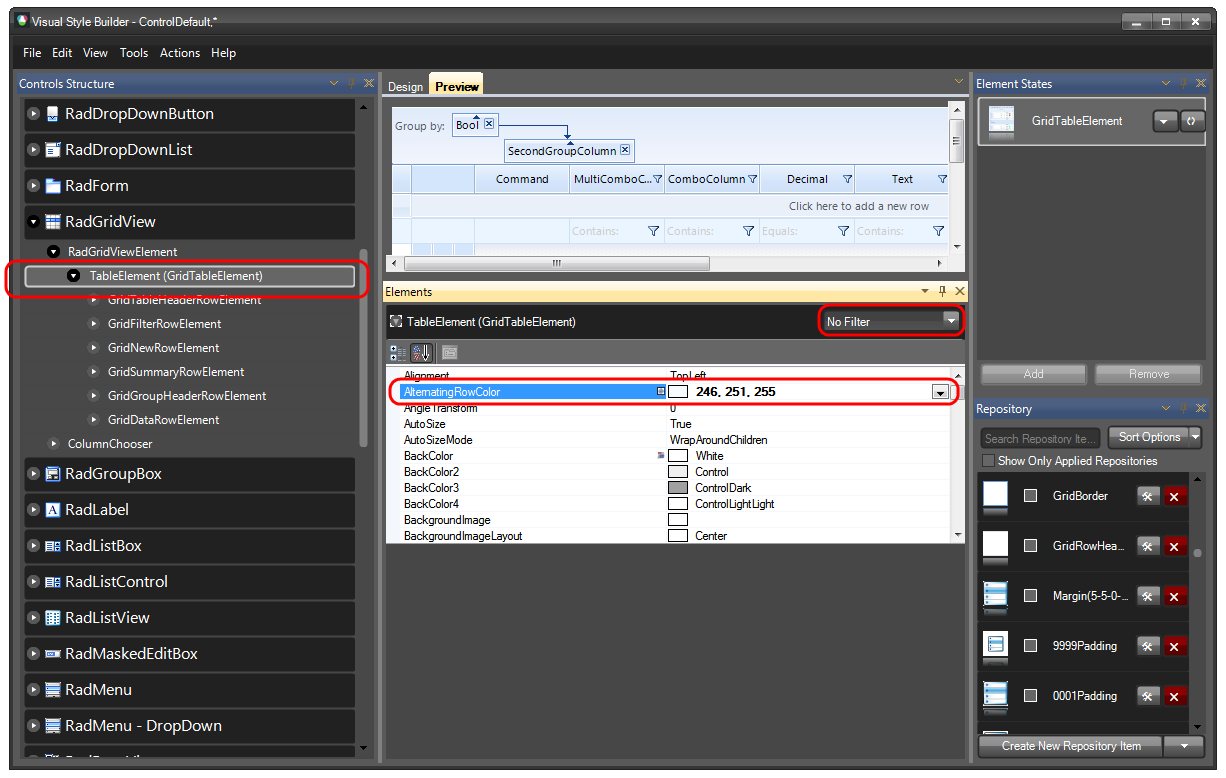Click the BackColor2 Control swatch
Screen dimensions: 1226x778
pyautogui.click(x=678, y=472)
